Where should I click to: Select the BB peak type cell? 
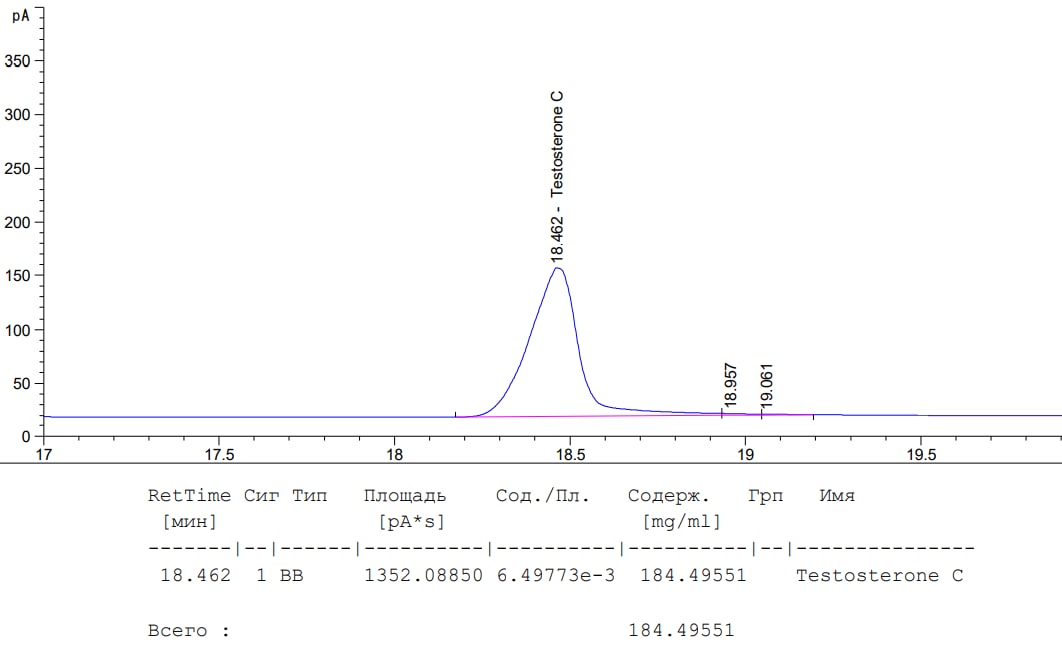(x=291, y=576)
